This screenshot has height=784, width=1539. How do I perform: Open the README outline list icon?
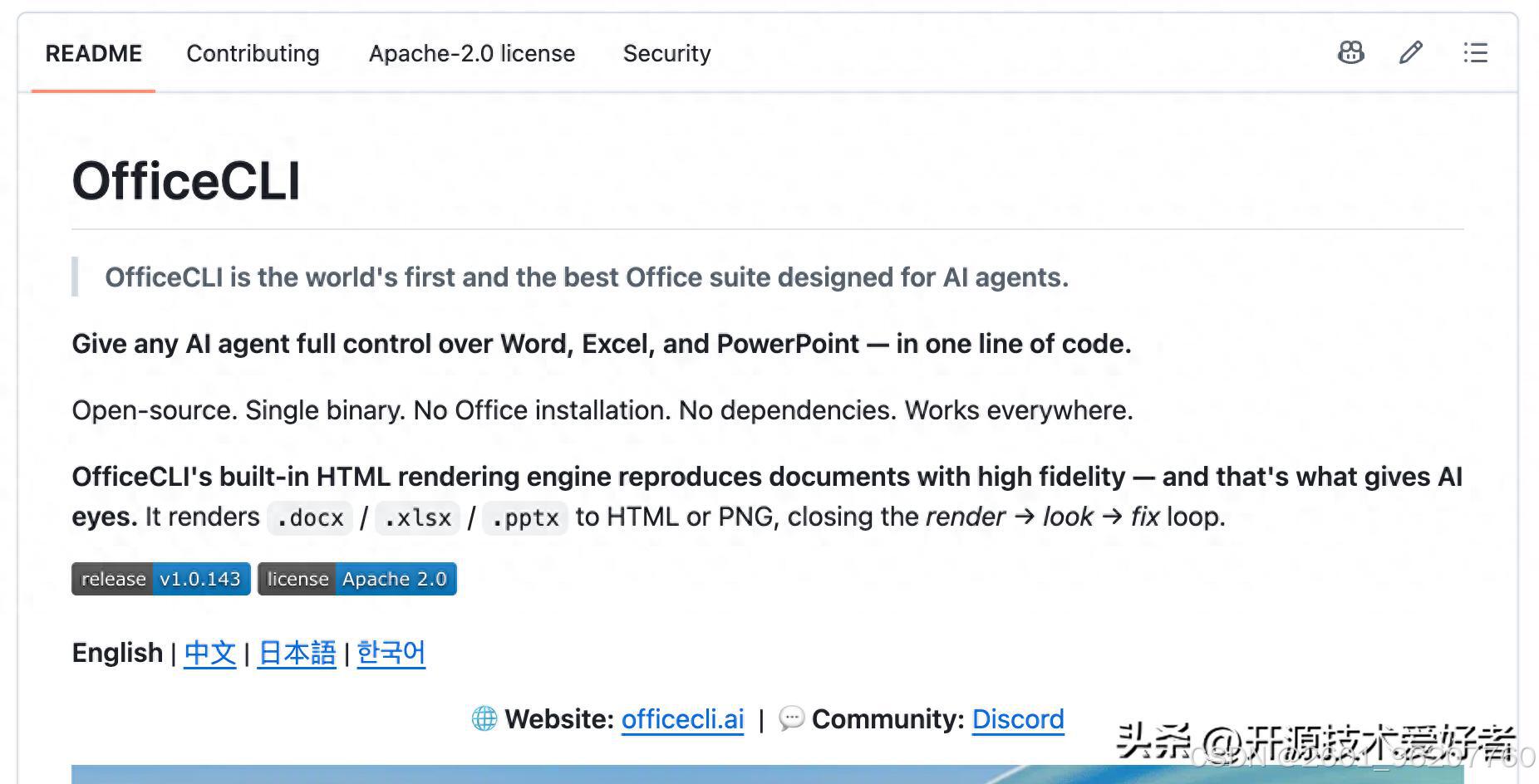[1475, 53]
